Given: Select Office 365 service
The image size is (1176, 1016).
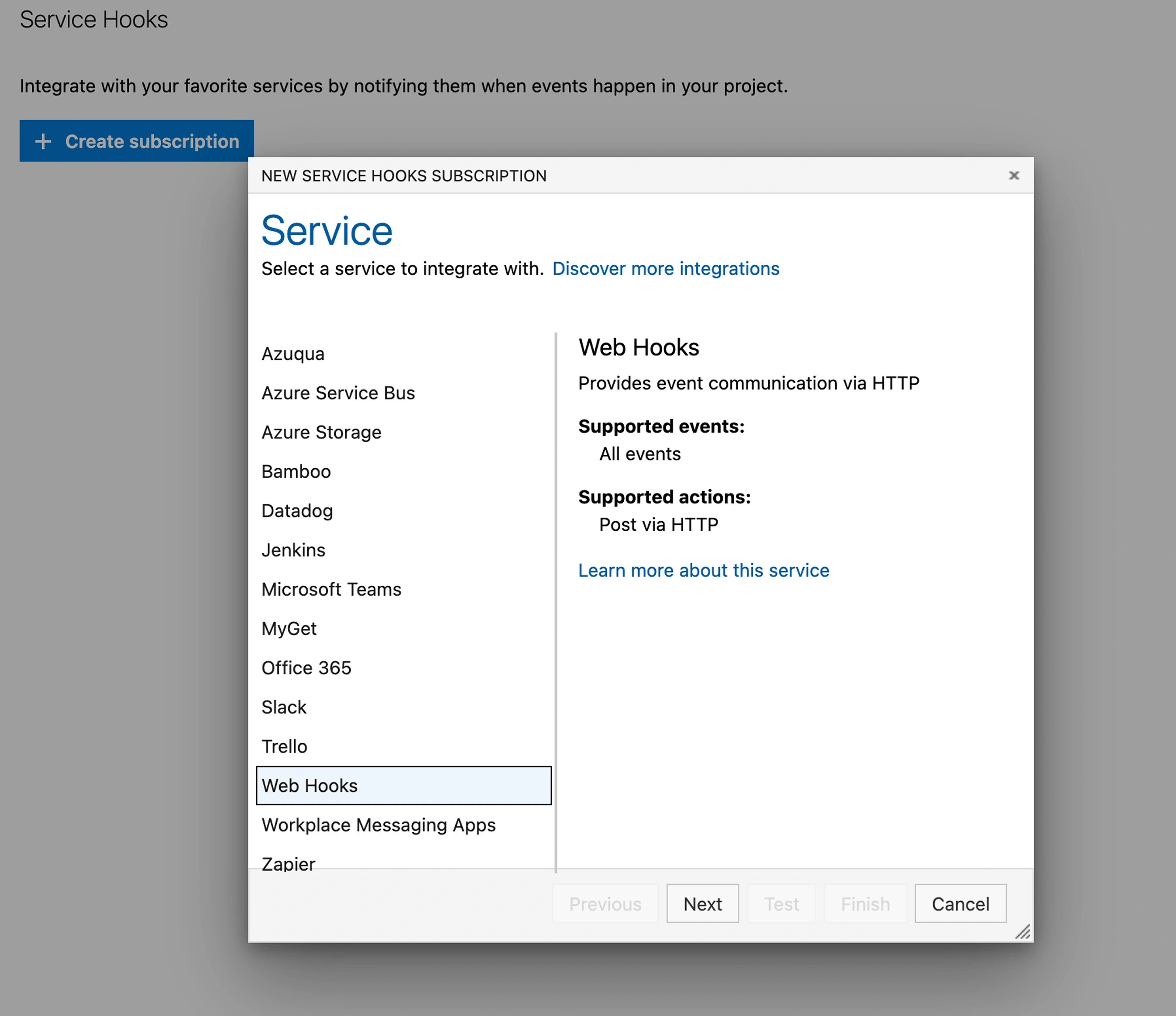Looking at the screenshot, I should 306,668.
